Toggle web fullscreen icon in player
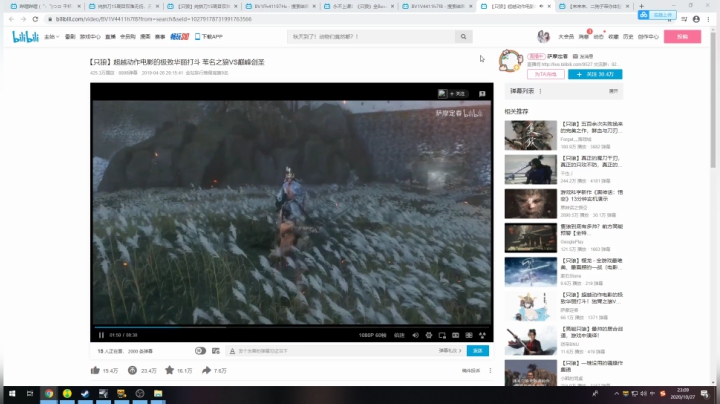 [468, 335]
